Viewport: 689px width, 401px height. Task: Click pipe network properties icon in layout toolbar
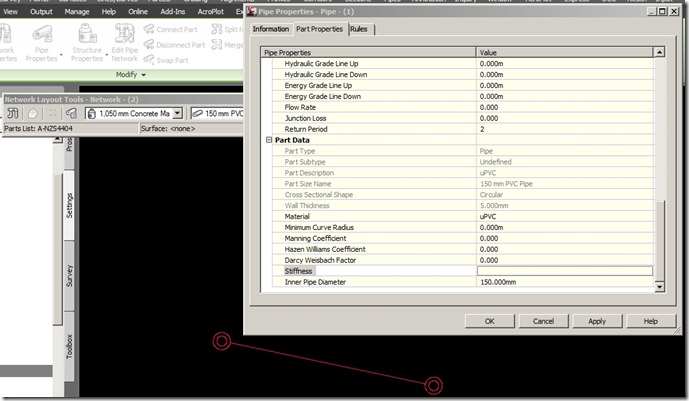pos(13,113)
